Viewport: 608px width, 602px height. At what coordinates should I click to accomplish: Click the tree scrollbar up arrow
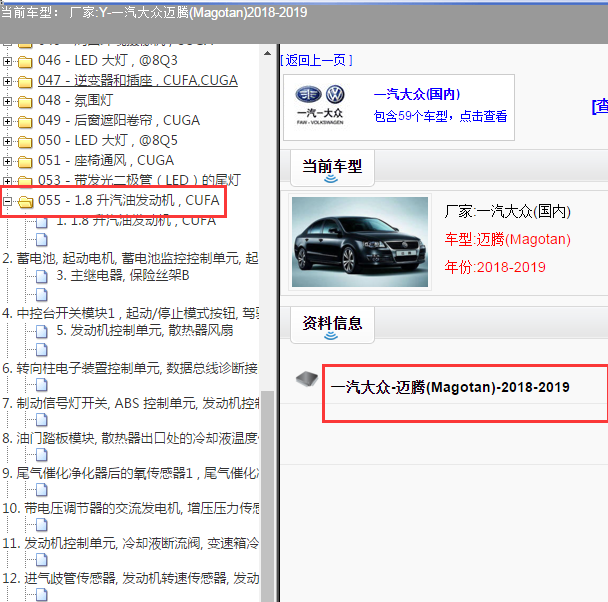coord(267,53)
